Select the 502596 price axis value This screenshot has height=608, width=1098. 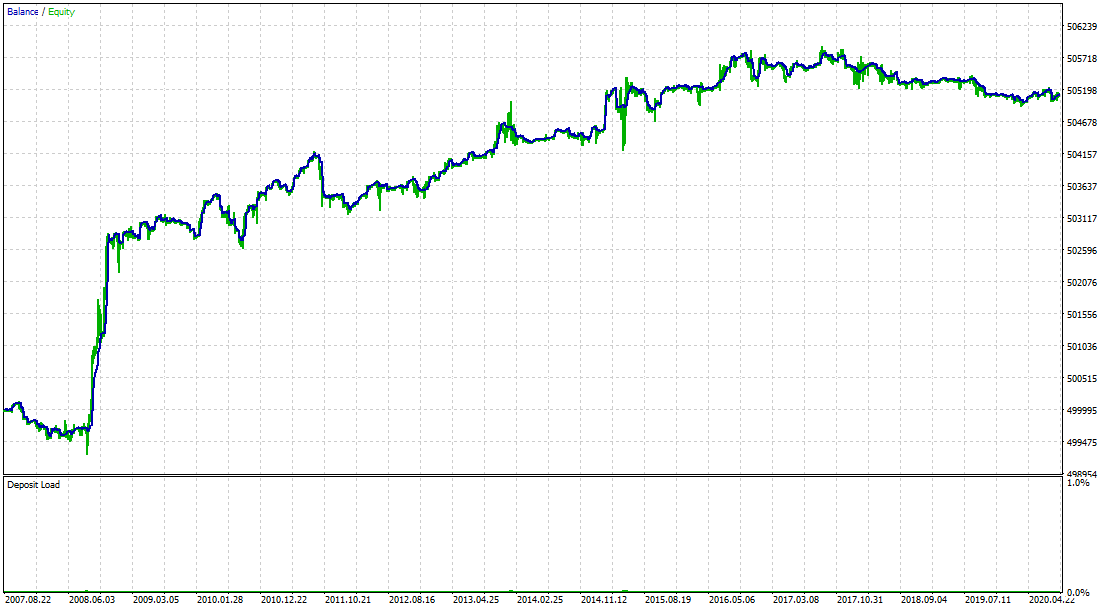coord(1081,251)
